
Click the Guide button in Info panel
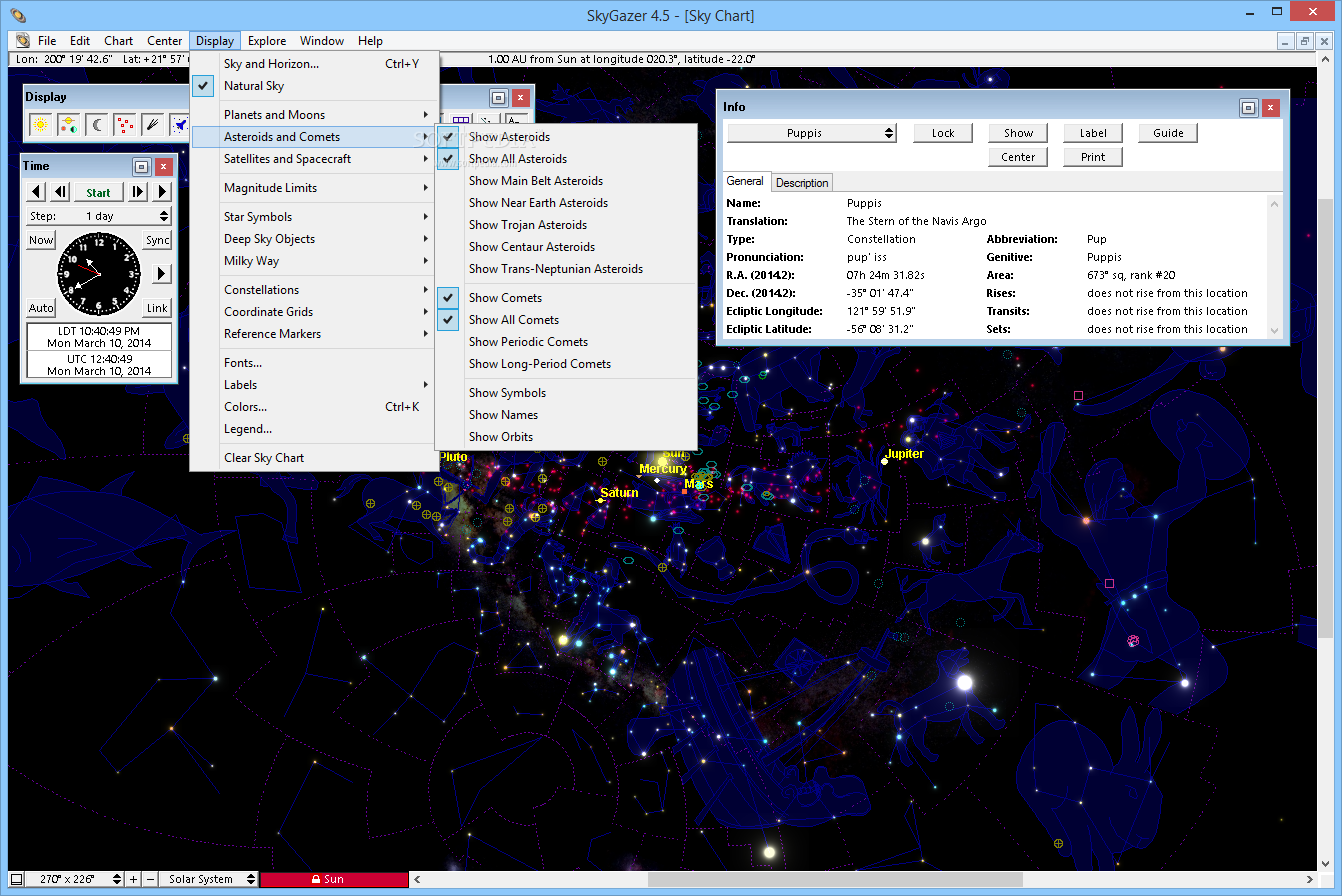click(1168, 133)
